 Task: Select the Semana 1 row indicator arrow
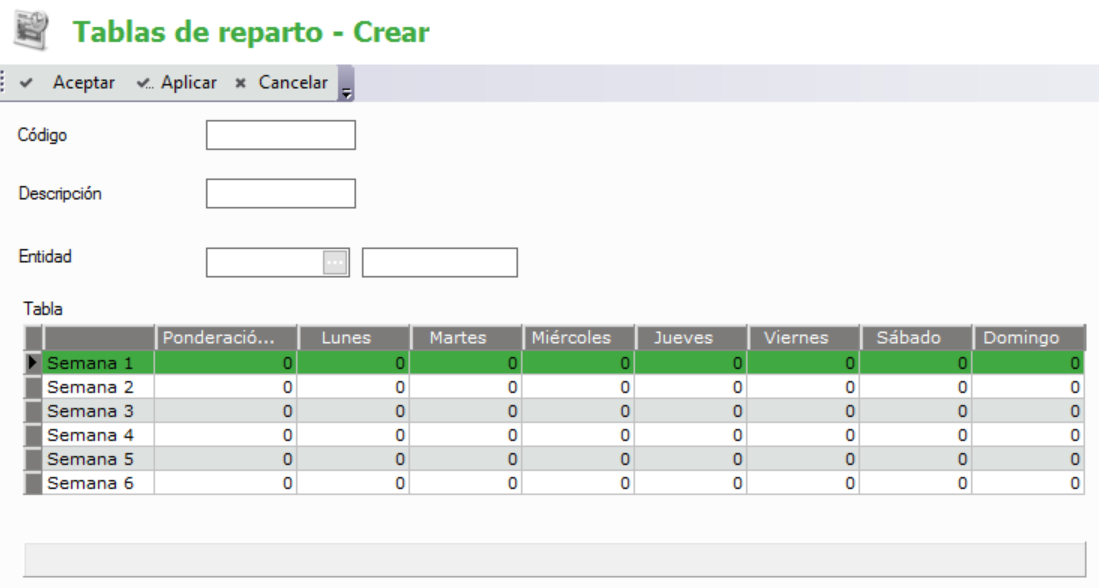[x=33, y=362]
